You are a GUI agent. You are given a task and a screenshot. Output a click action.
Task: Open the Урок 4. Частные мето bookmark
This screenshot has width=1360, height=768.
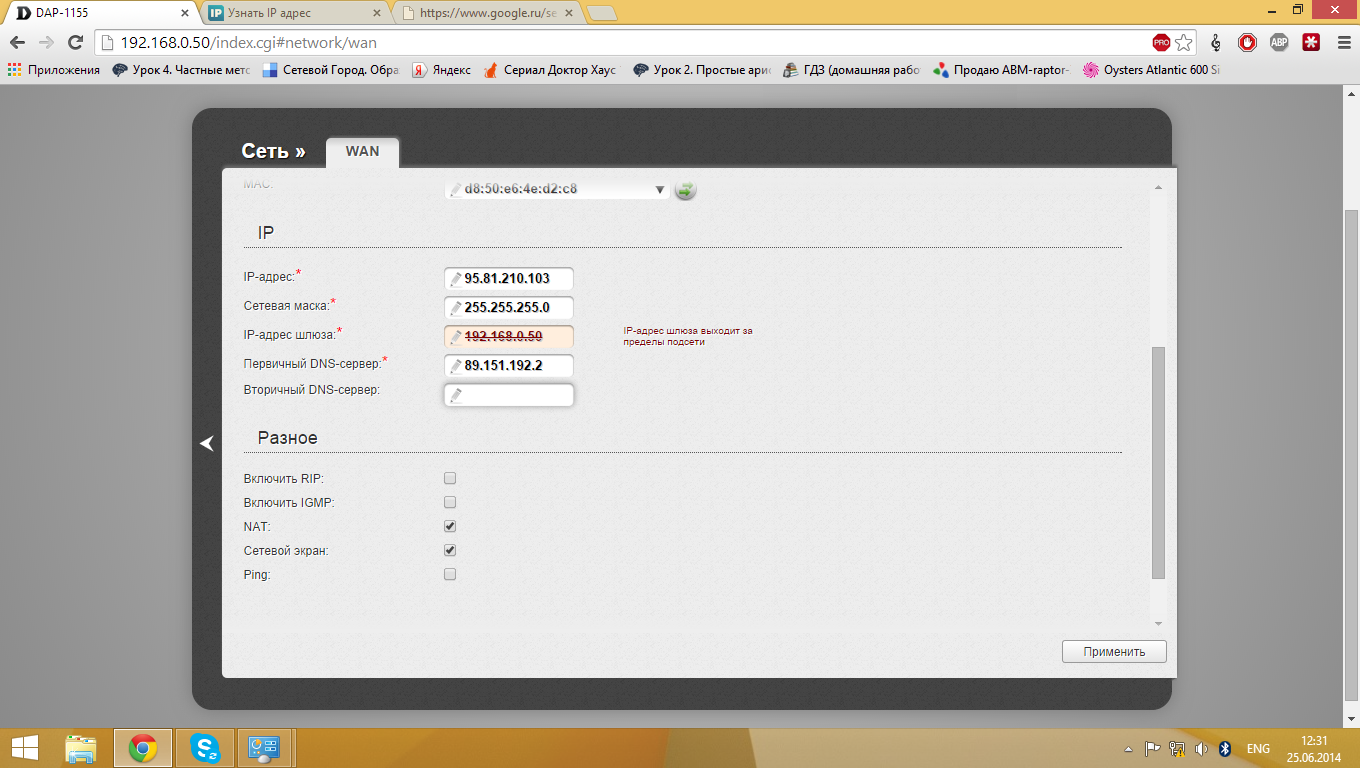point(181,70)
